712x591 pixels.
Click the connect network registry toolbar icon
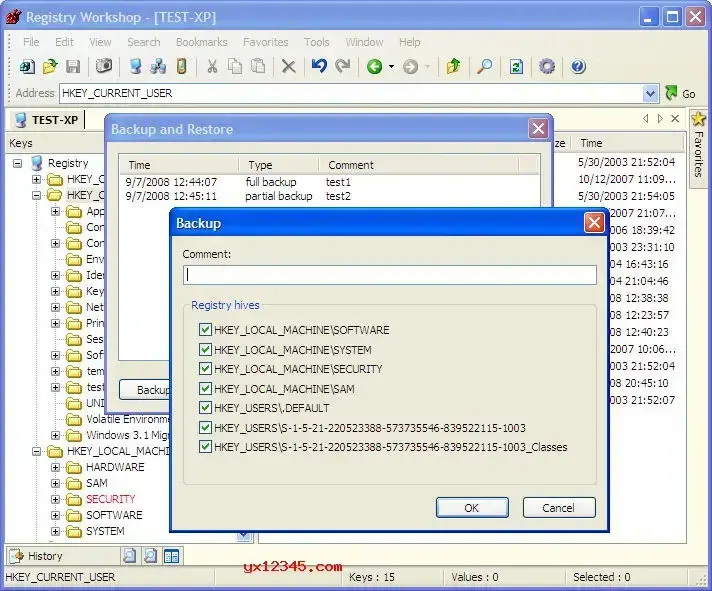pyautogui.click(x=158, y=67)
